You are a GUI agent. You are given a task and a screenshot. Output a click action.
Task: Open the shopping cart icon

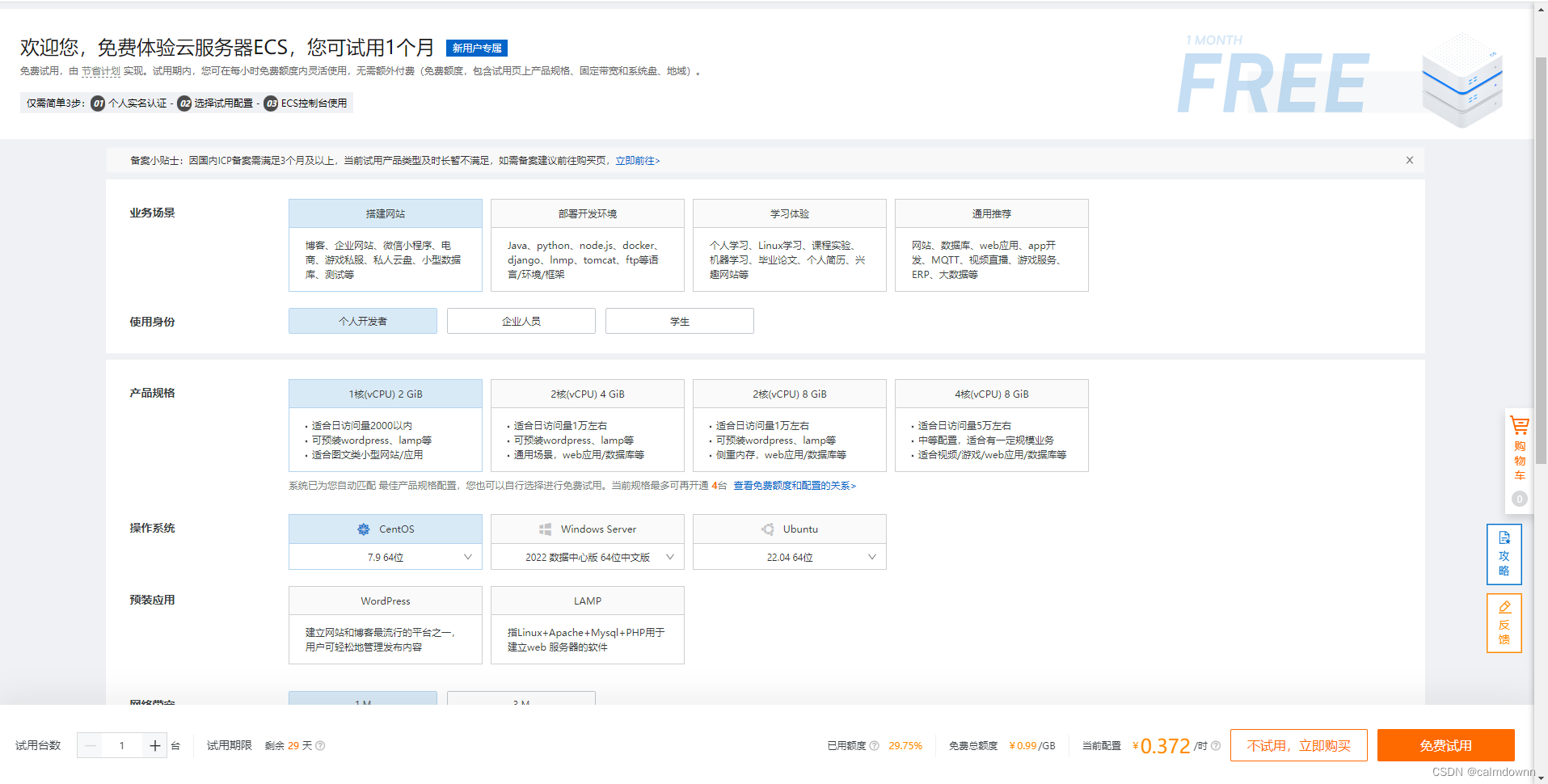[x=1519, y=425]
